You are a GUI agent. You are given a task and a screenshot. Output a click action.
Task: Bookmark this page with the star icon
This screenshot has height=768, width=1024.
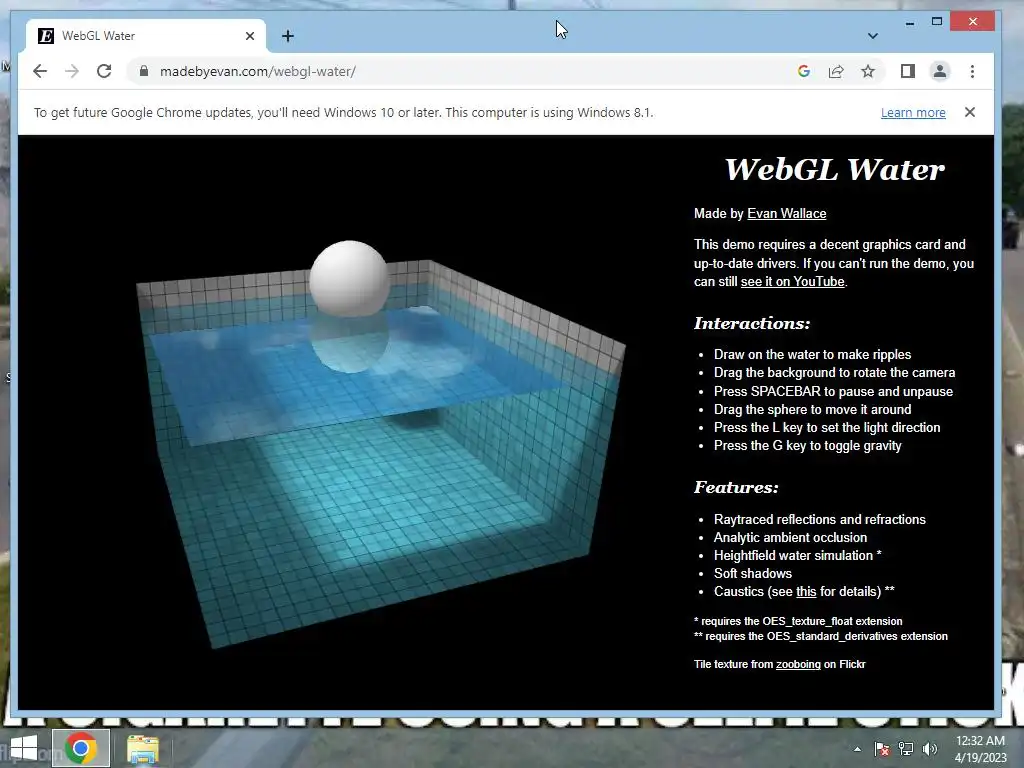868,71
